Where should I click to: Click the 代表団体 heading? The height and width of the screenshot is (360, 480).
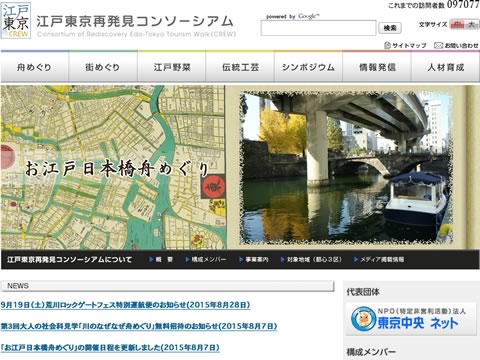(363, 292)
